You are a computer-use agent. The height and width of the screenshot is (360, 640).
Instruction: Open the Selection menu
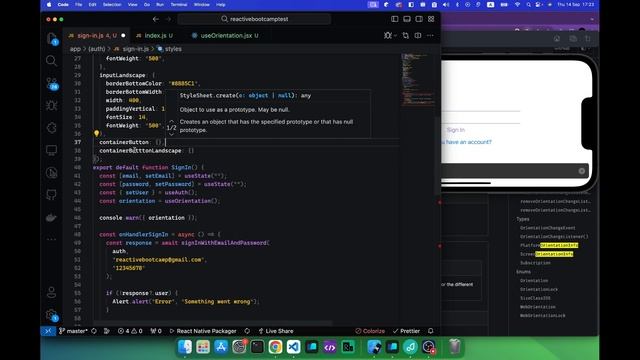[112, 4]
